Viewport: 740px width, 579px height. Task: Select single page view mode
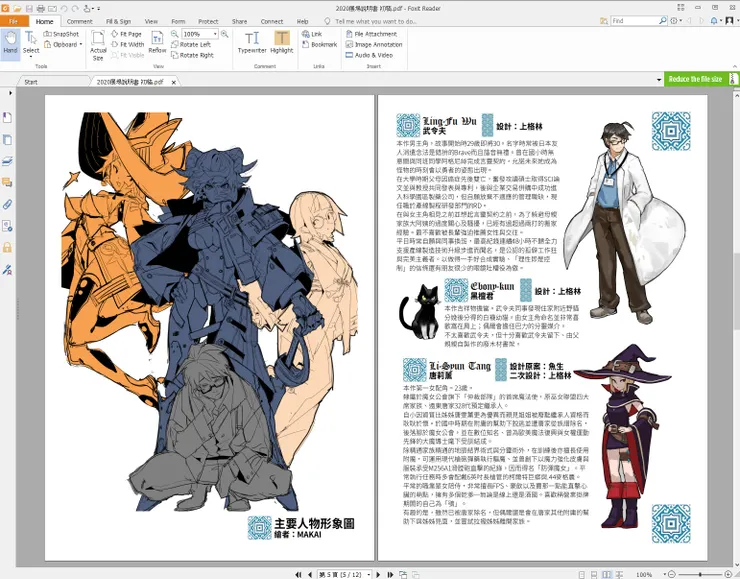pyautogui.click(x=581, y=574)
